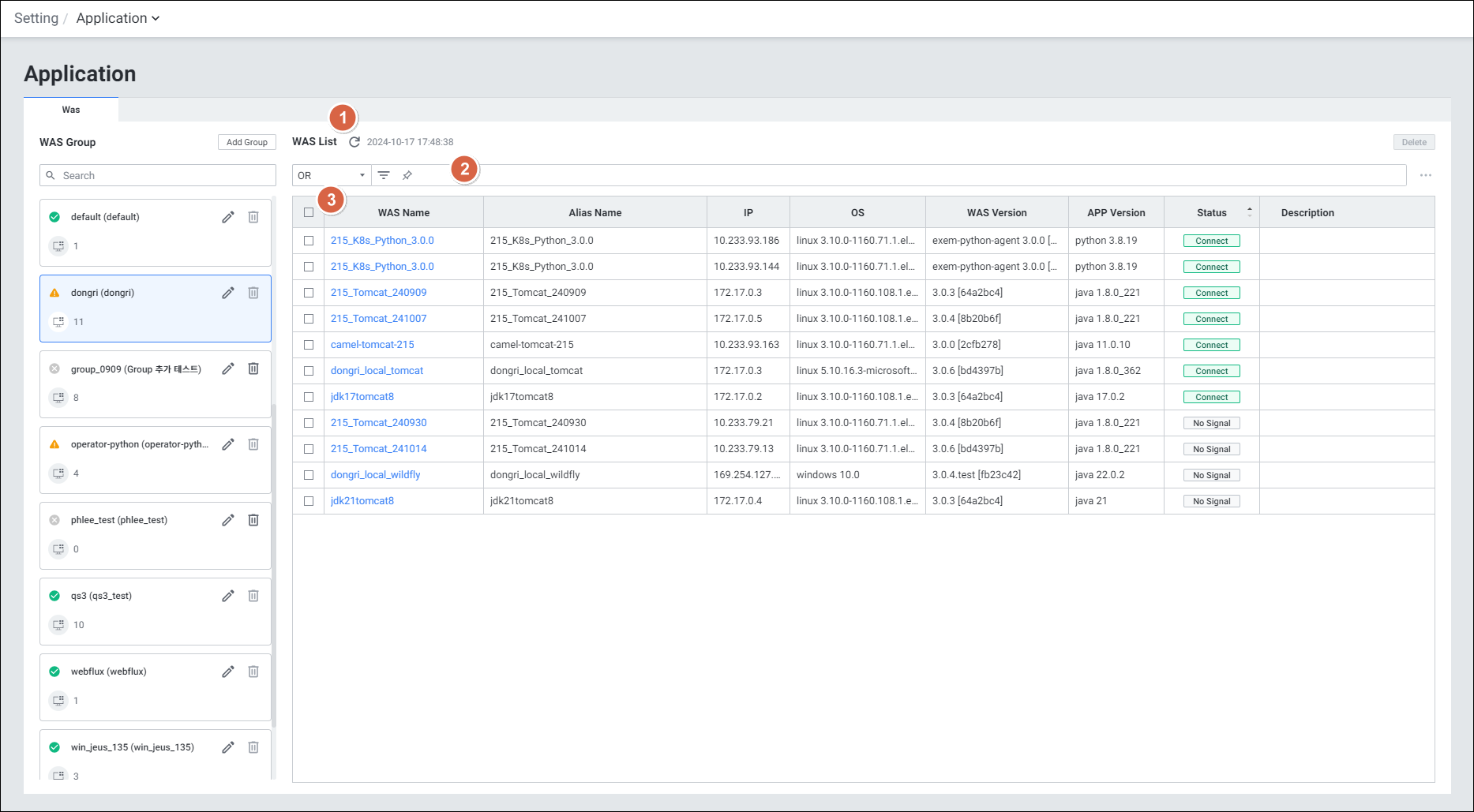Open the dongri_local_wildfly WAS link

click(375, 475)
